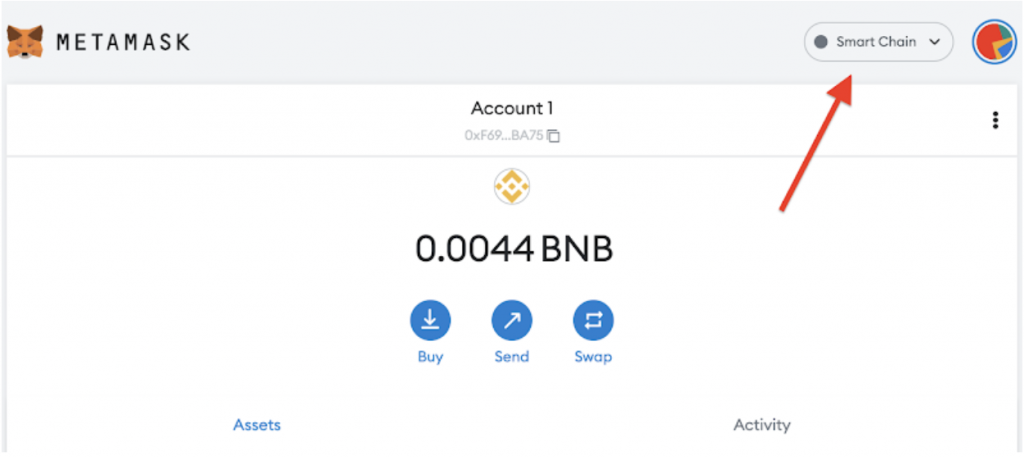Viewport: 1024px width, 458px height.
Task: Open the Smart Chain network dropdown
Action: click(878, 42)
